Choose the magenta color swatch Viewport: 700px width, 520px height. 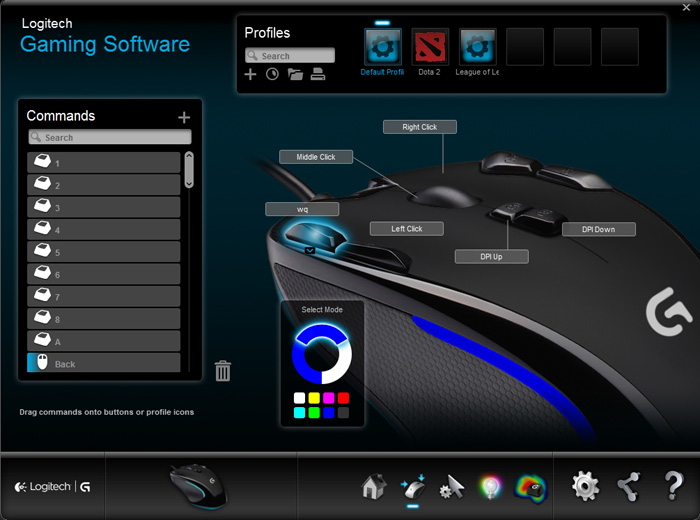(329, 398)
